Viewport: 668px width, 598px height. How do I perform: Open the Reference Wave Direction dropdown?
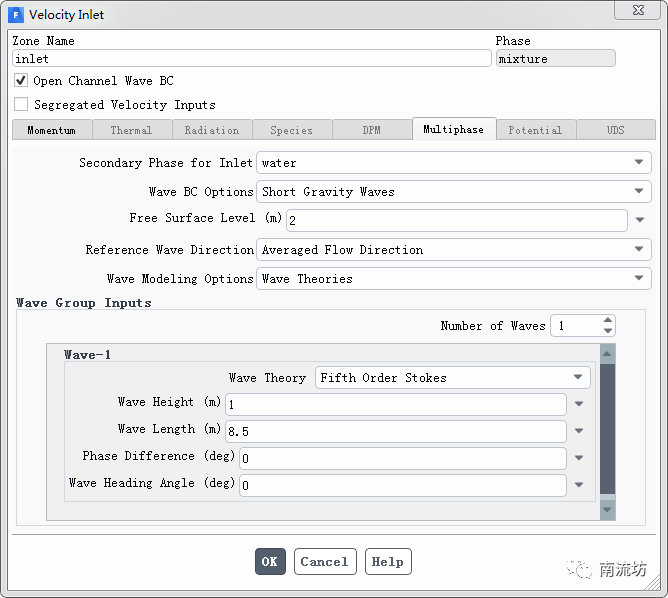point(454,250)
